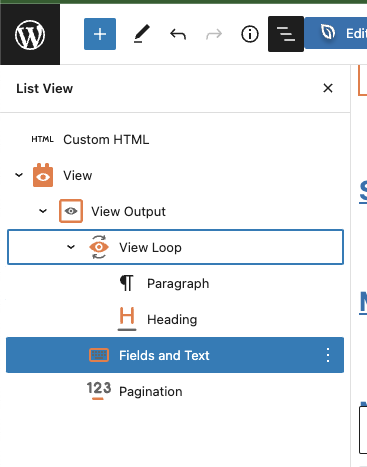Select the Fields and Text block
367x467 pixels.
175,355
